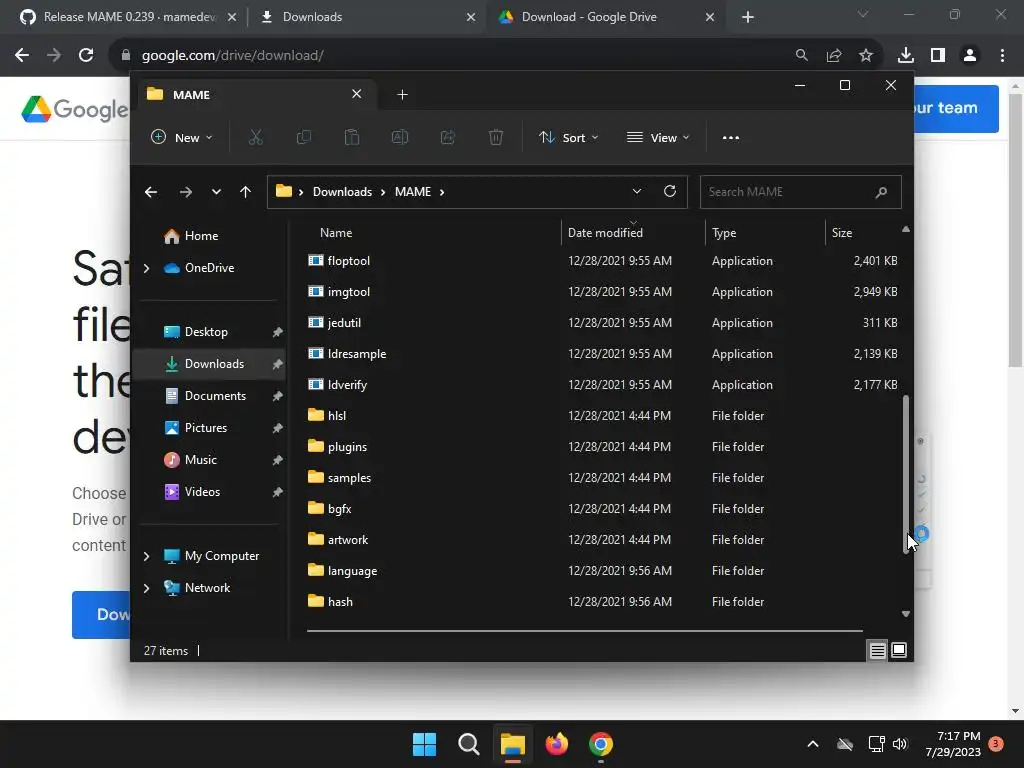Viewport: 1024px width, 768px height.
Task: Click the Rename icon in Explorer toolbar
Action: point(400,137)
